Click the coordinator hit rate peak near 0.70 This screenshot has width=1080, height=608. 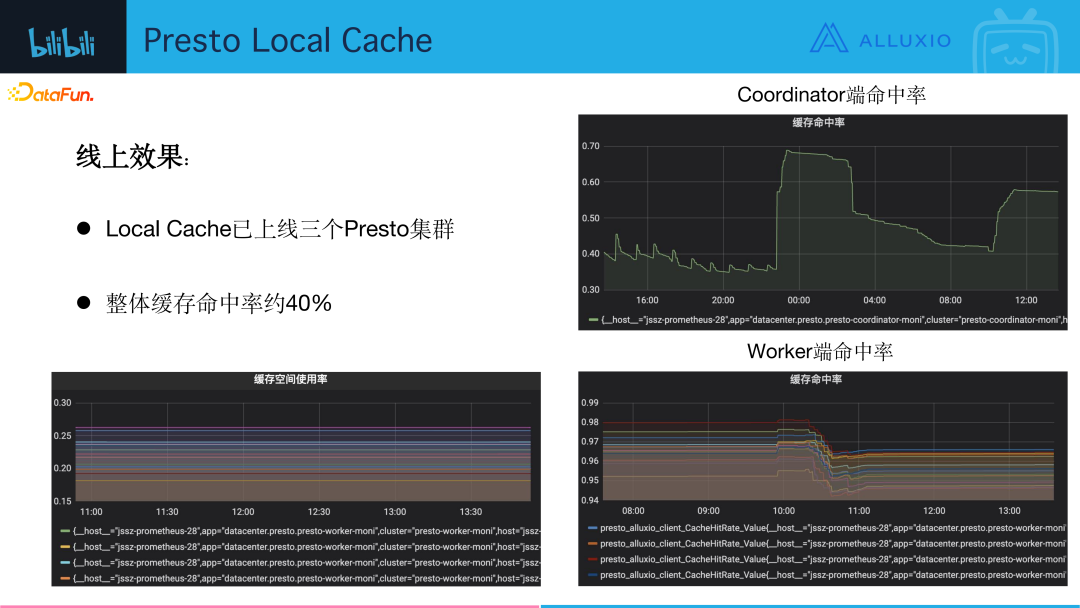(x=787, y=151)
